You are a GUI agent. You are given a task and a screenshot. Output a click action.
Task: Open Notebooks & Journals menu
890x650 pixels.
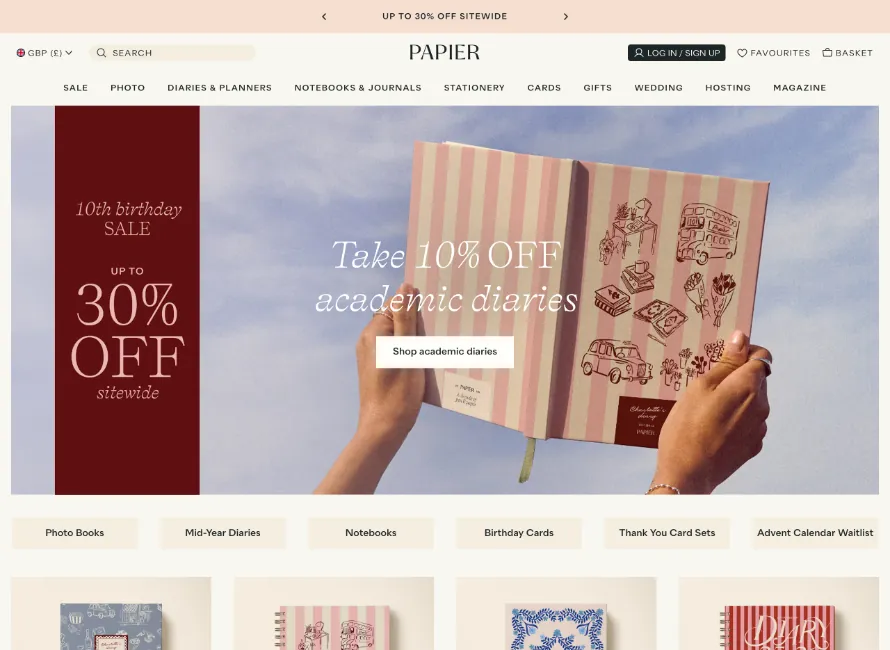[x=358, y=88]
